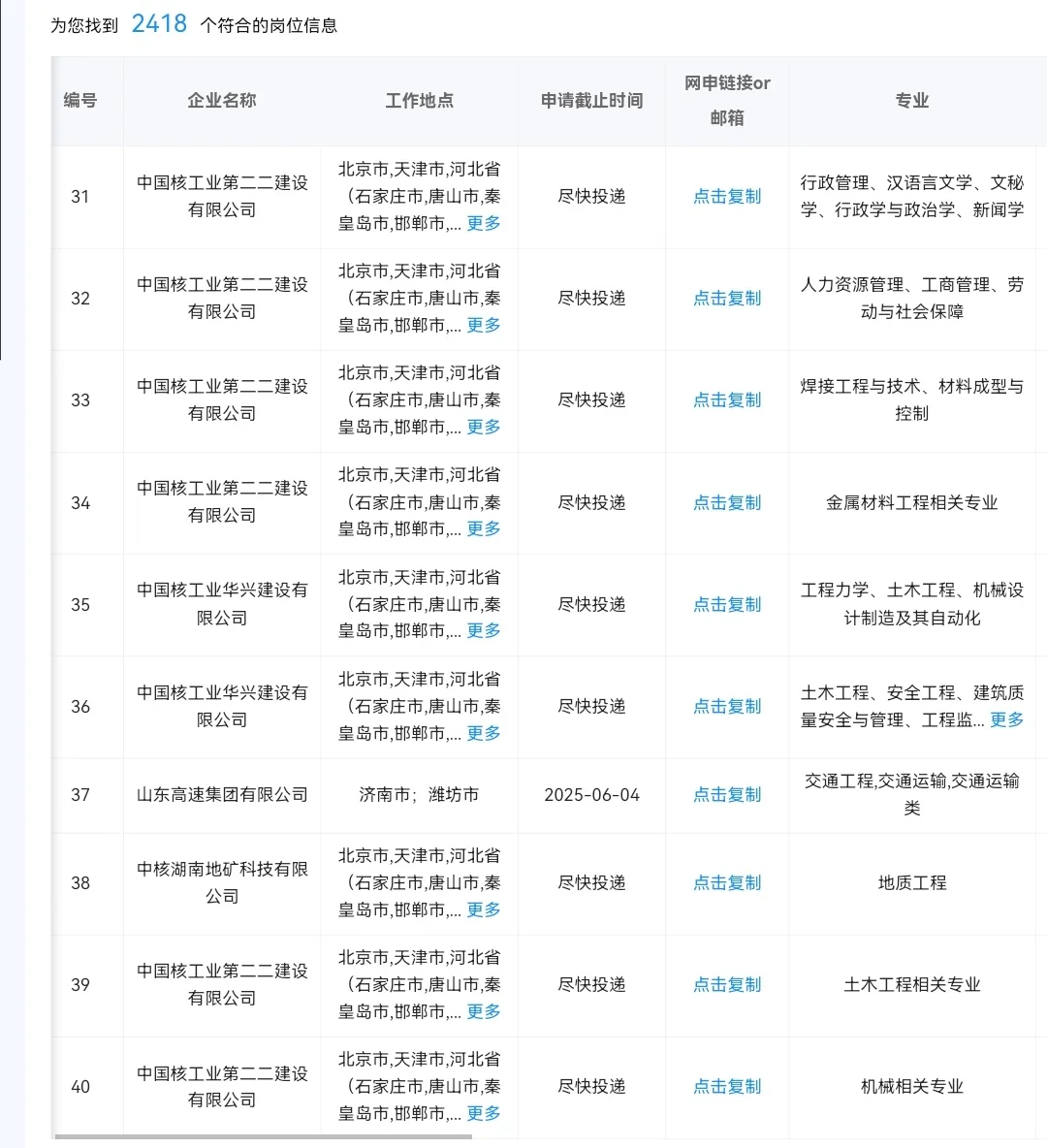
Task: Copy the link for 中核湖南地矿科技 job 38
Action: (726, 883)
